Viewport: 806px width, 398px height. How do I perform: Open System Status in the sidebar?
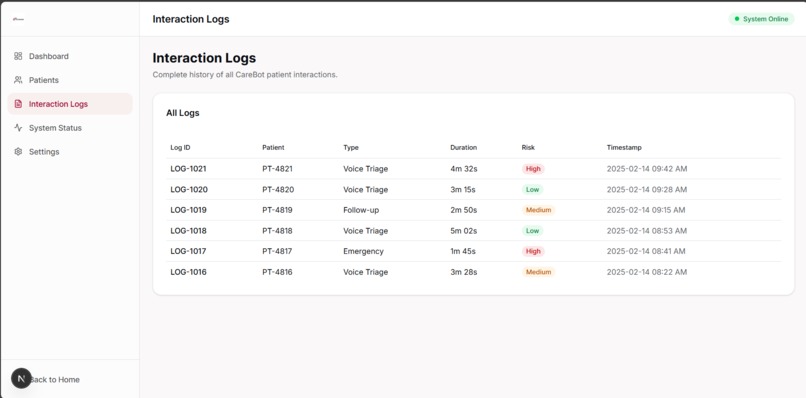point(70,128)
